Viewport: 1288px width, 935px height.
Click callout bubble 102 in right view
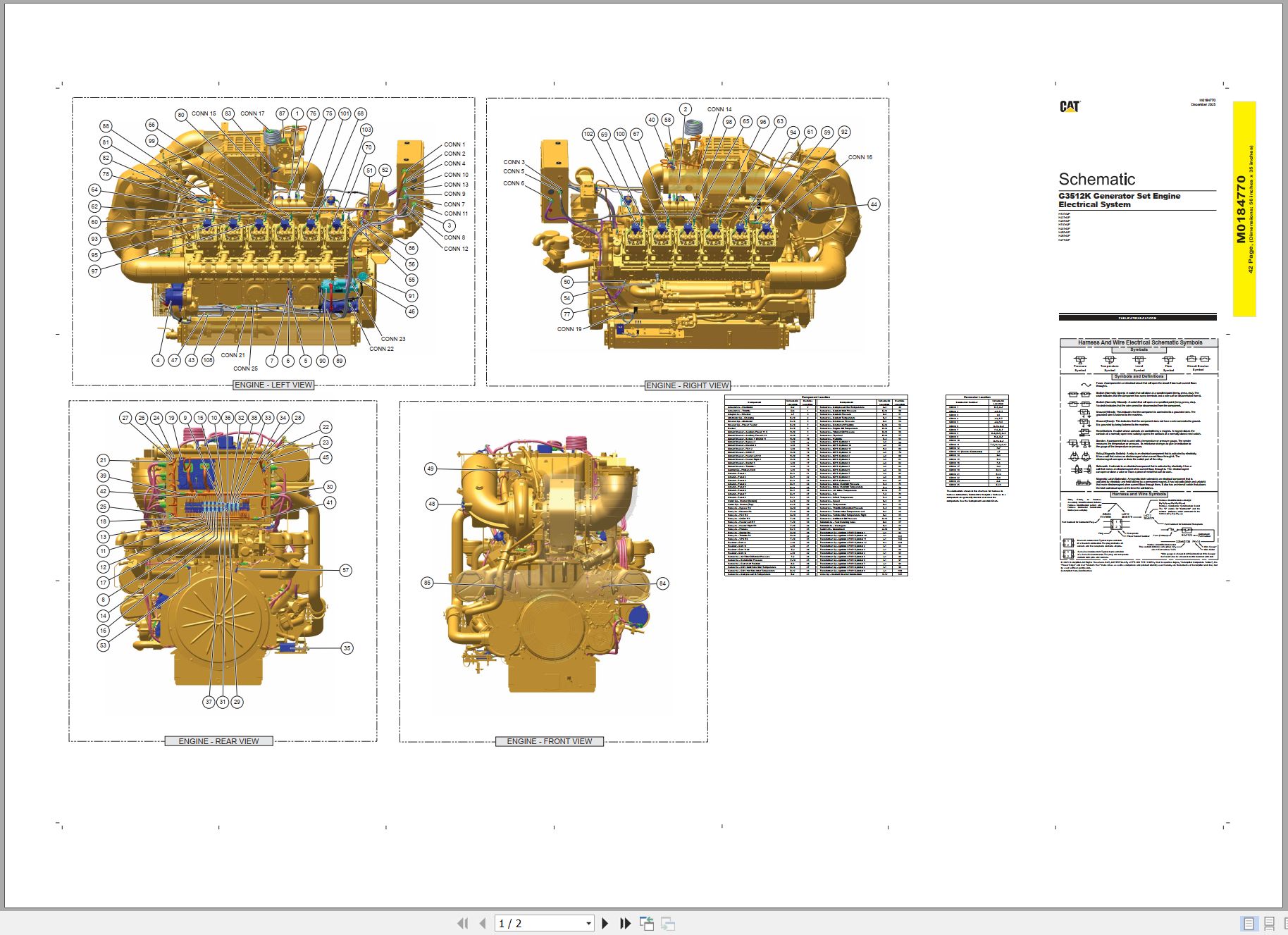tap(588, 134)
